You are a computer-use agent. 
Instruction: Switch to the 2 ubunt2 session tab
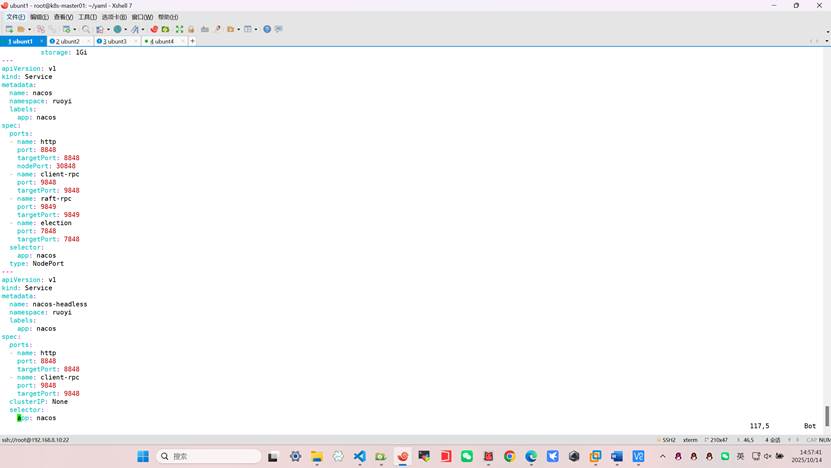tap(68, 41)
